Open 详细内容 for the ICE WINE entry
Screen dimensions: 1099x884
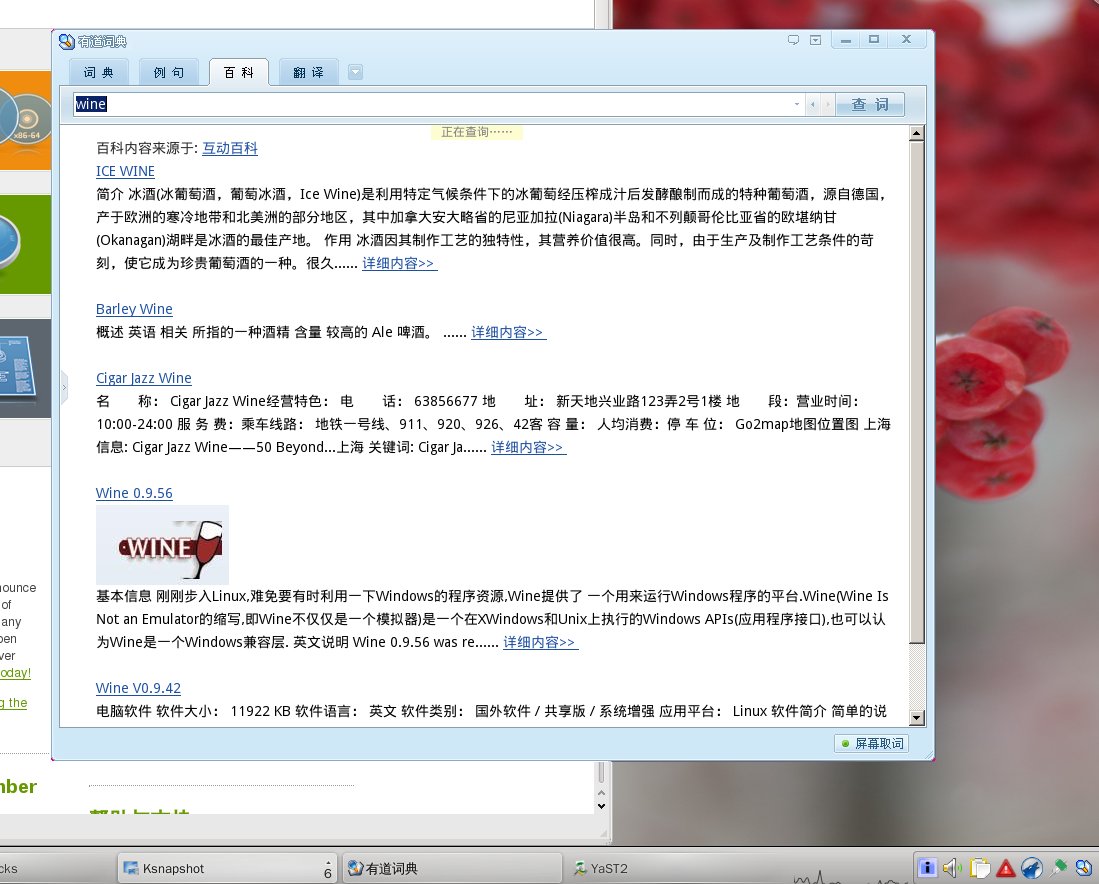tap(400, 263)
